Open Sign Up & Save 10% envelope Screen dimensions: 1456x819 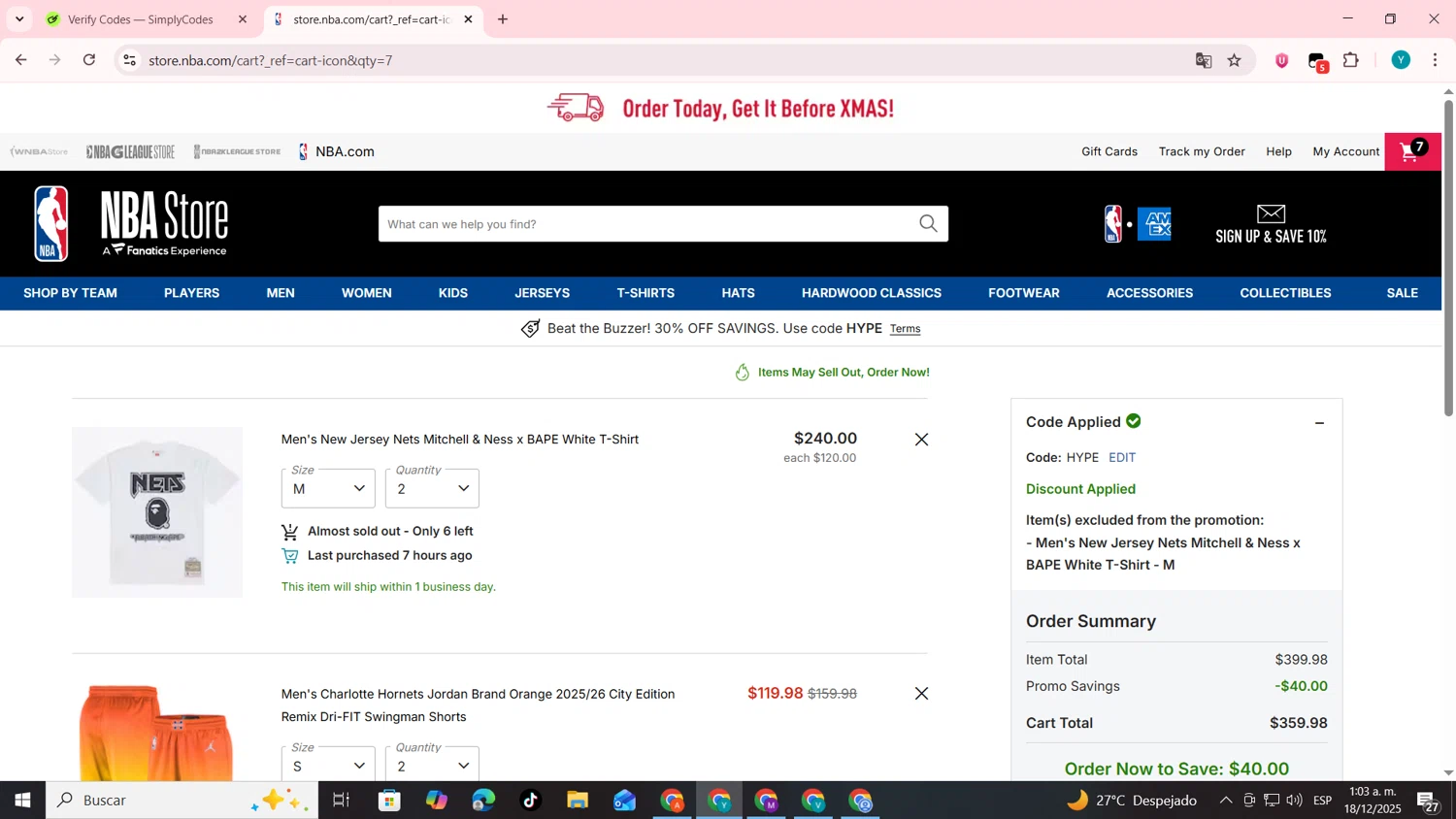[x=1271, y=224]
